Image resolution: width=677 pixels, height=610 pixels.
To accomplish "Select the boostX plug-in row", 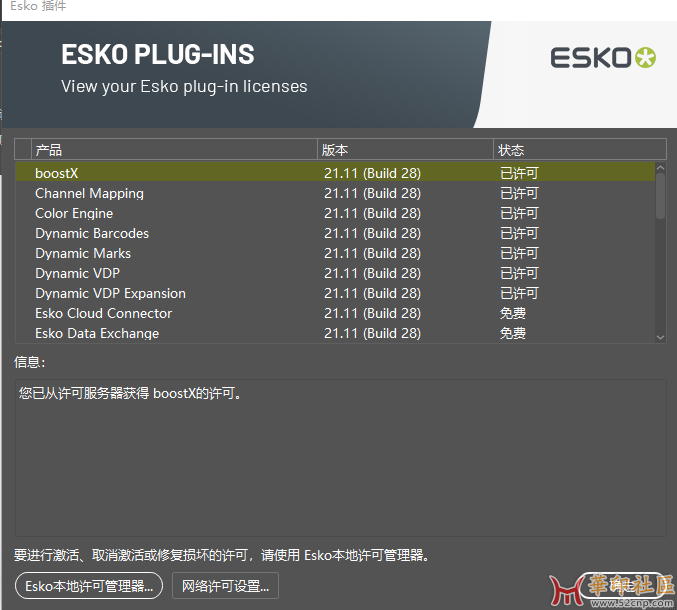I will [335, 173].
